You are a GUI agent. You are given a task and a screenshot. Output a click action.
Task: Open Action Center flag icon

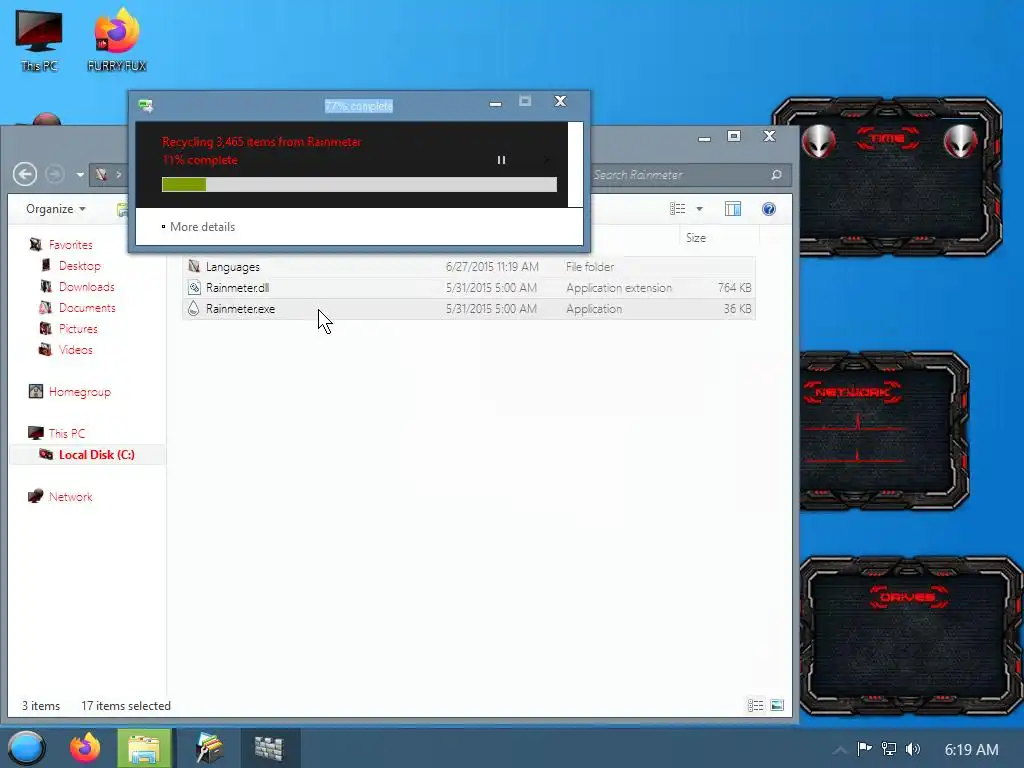tap(864, 749)
